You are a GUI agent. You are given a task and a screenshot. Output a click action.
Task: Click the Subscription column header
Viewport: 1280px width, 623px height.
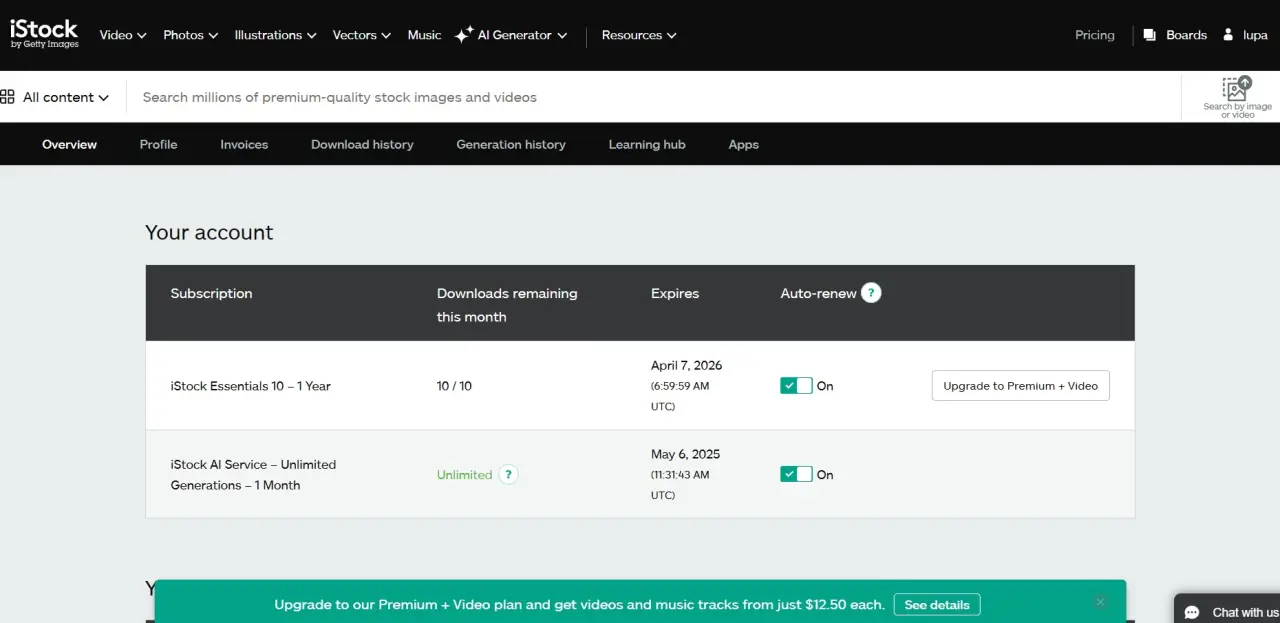tap(211, 293)
